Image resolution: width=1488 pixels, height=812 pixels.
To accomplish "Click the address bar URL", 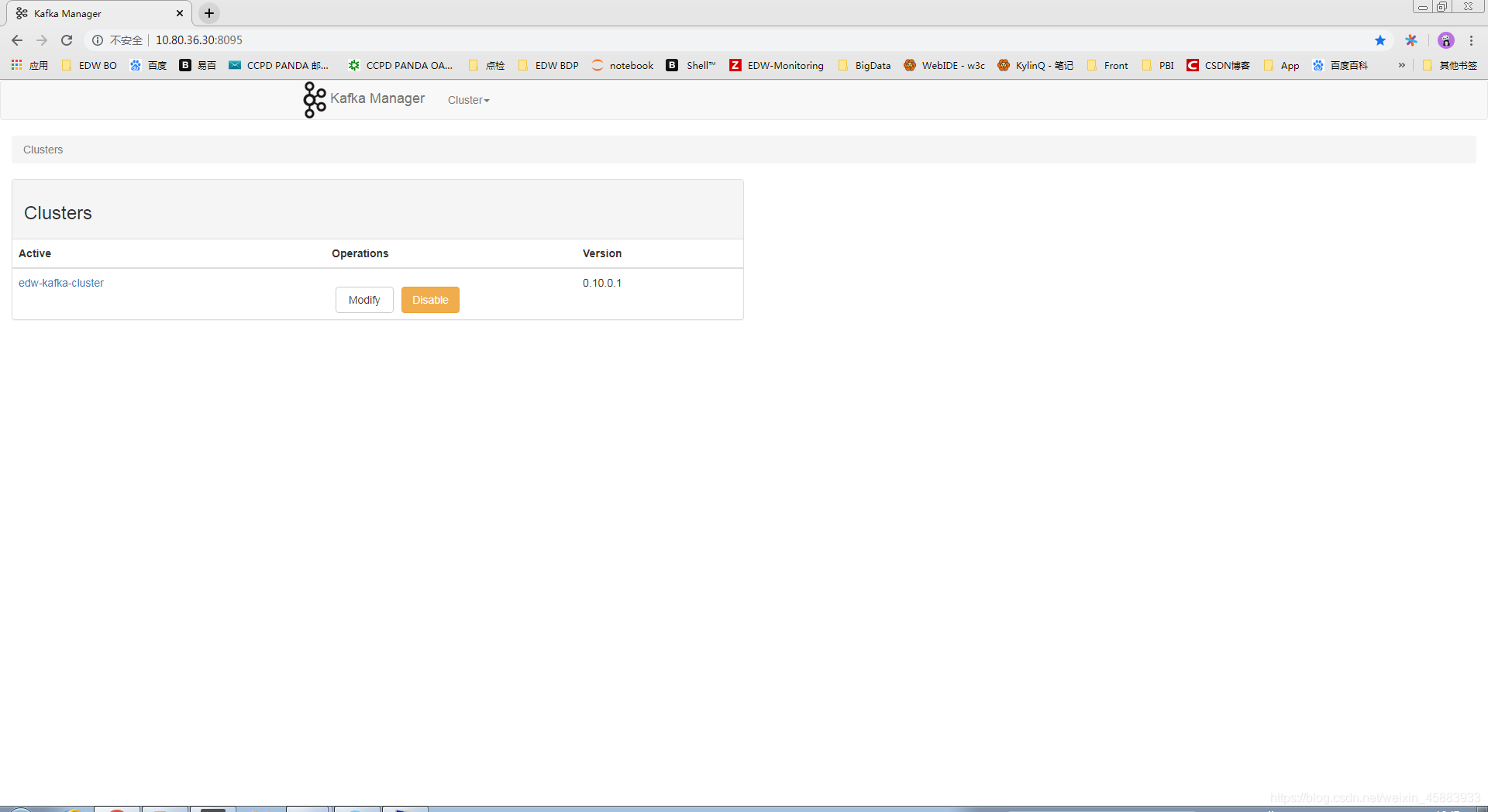I will [199, 40].
